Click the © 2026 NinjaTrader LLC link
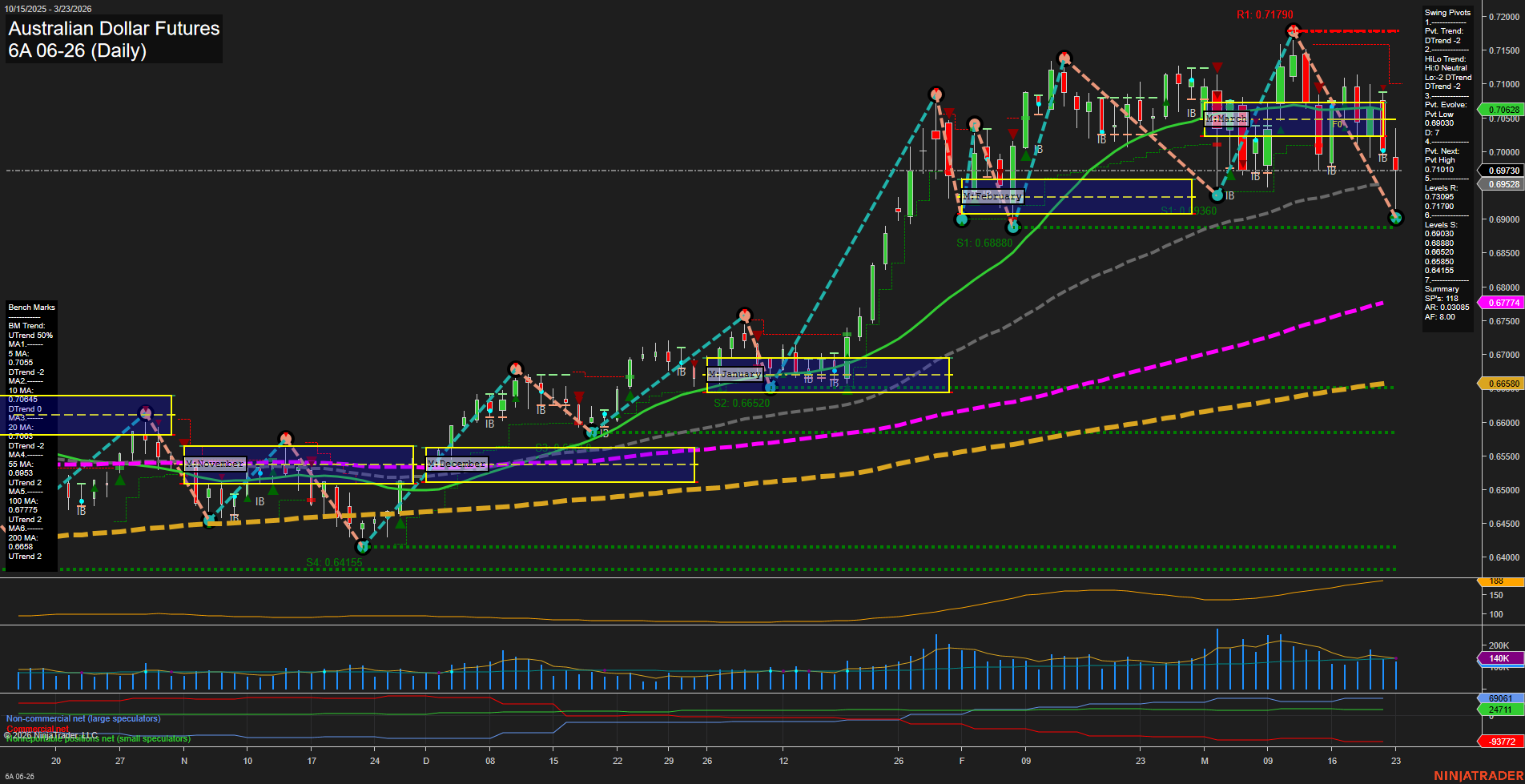This screenshot has width=1525, height=784. point(50,734)
